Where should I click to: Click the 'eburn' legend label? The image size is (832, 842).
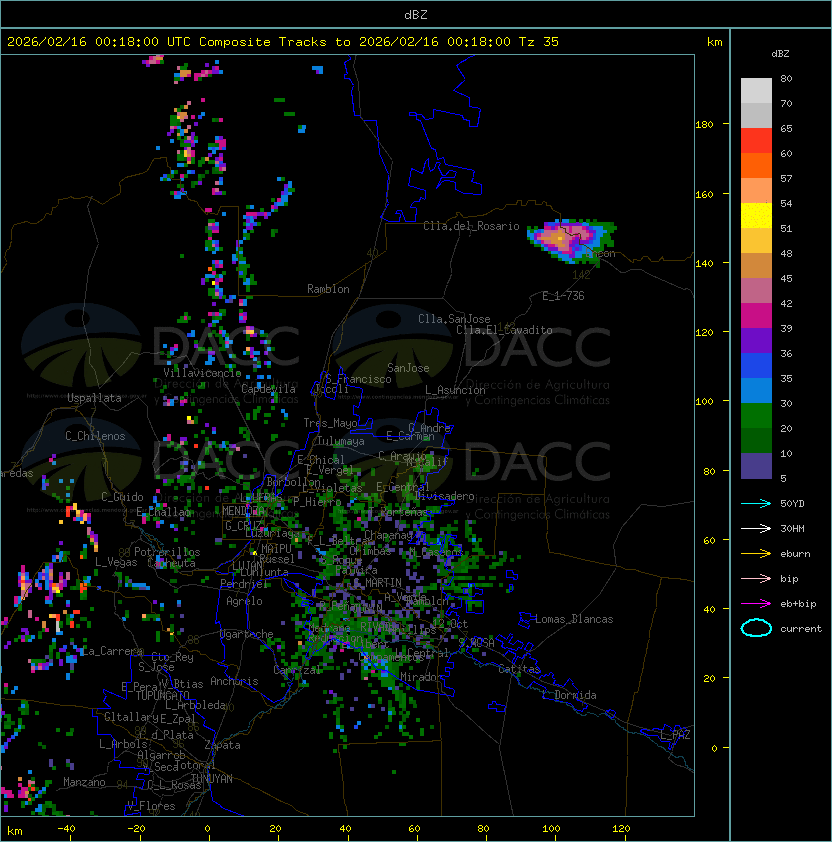click(x=795, y=554)
